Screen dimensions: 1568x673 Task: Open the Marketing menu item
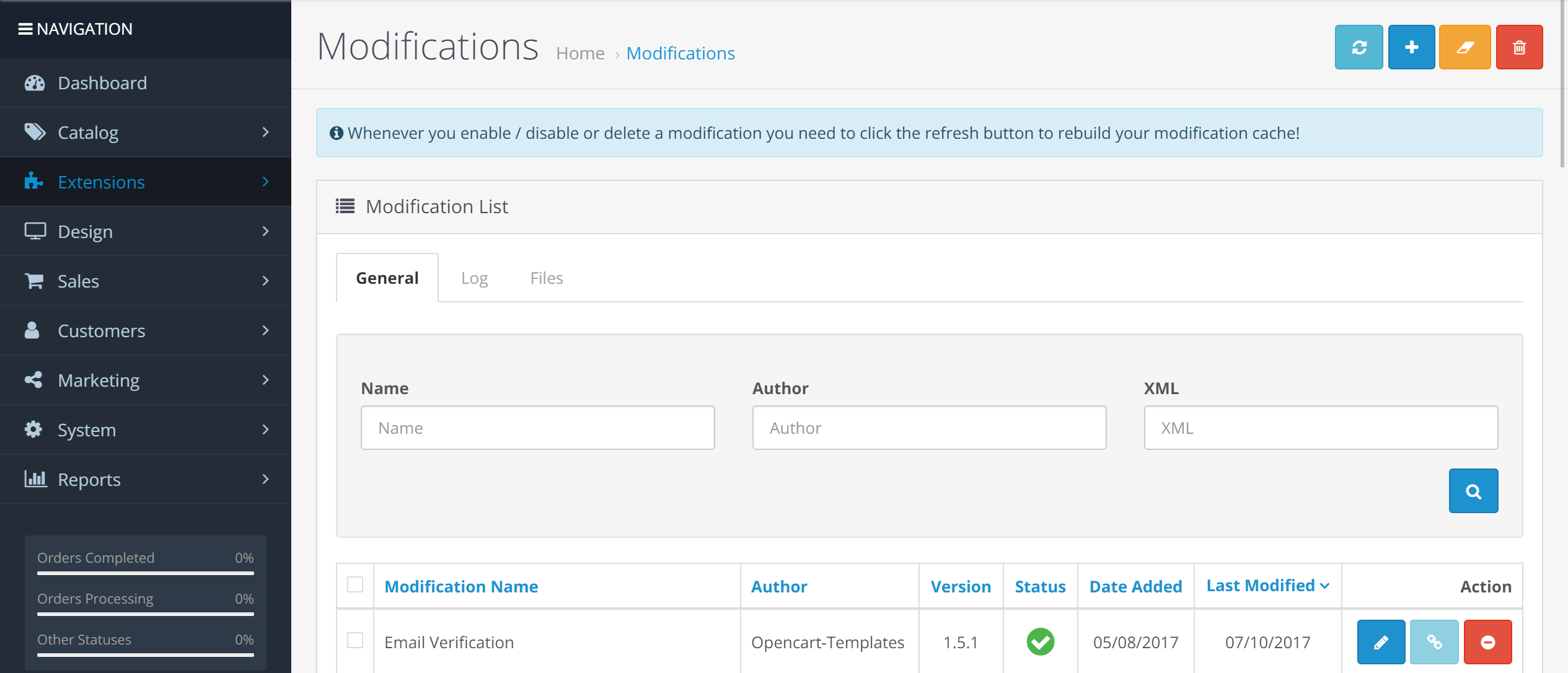[x=146, y=380]
